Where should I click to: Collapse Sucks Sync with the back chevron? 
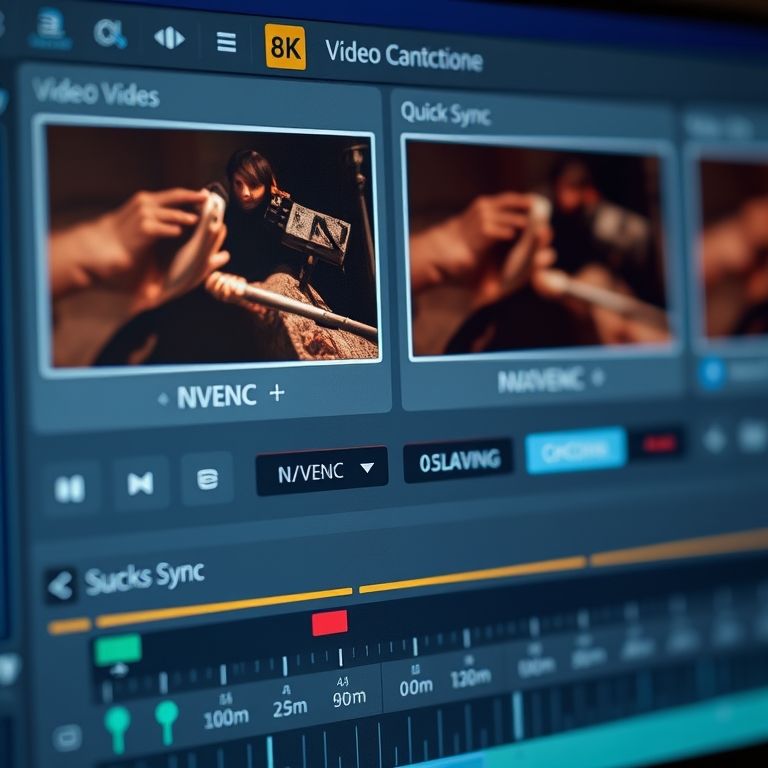click(x=61, y=585)
